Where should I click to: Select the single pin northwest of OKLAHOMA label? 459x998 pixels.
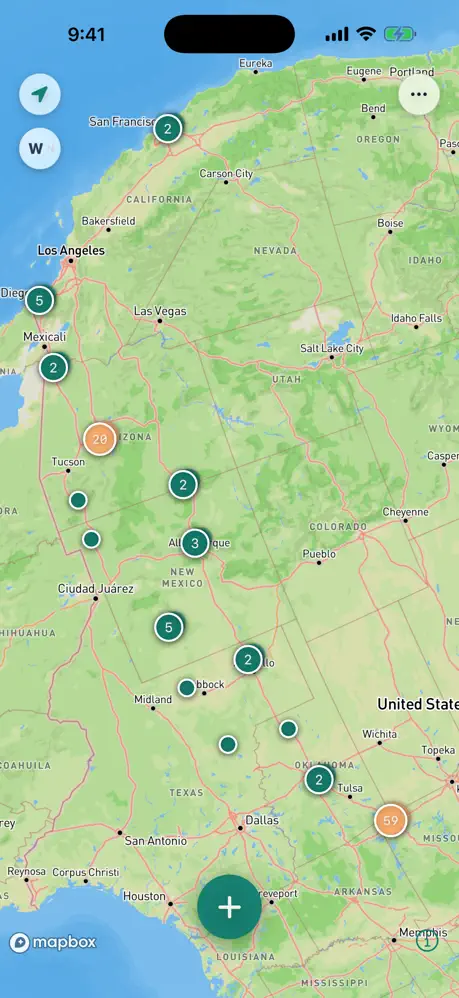tap(288, 729)
